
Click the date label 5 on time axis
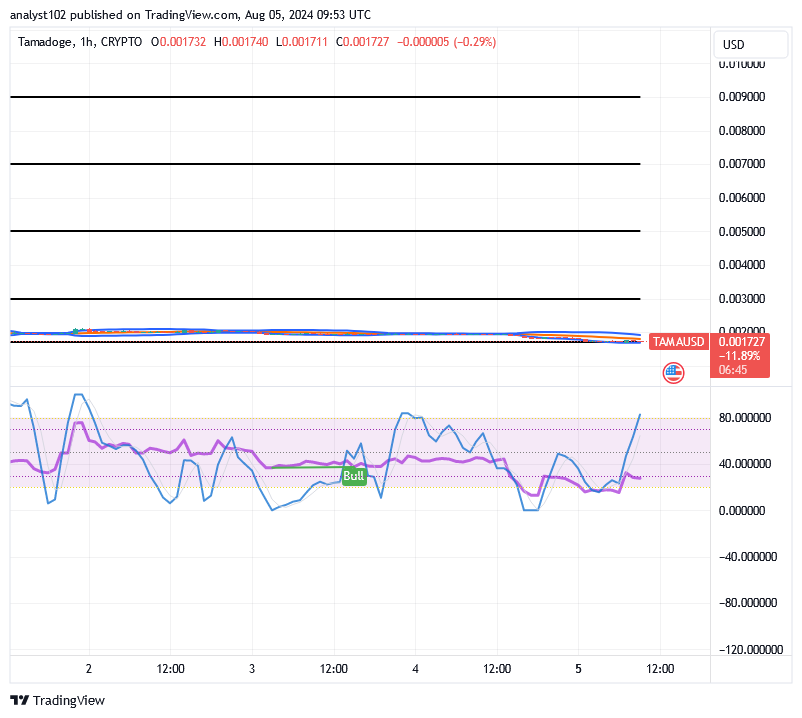(x=578, y=669)
